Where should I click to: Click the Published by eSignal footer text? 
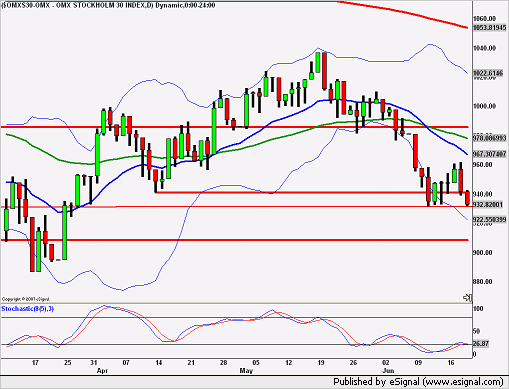click(418, 382)
